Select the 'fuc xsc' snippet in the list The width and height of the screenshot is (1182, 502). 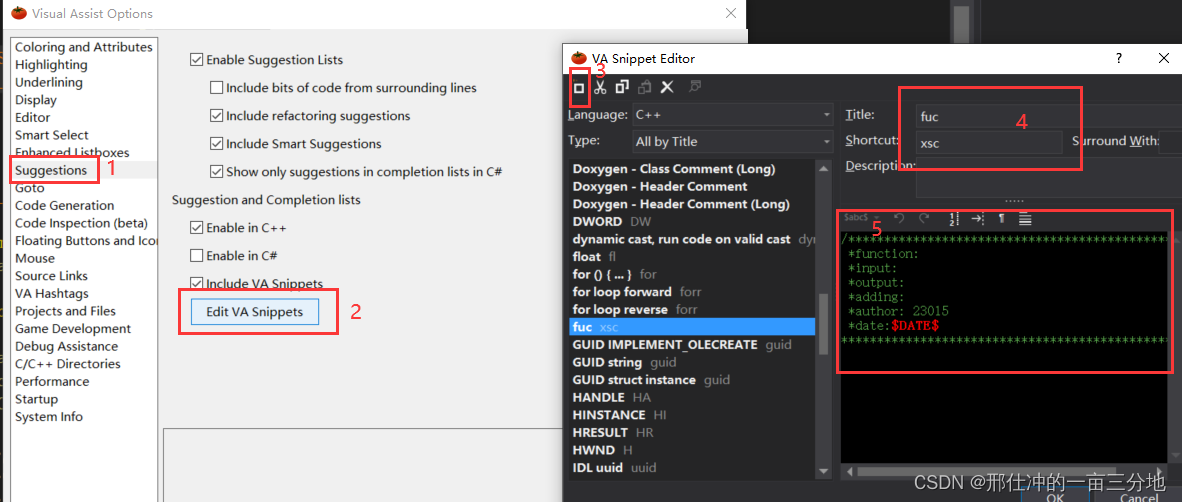692,327
